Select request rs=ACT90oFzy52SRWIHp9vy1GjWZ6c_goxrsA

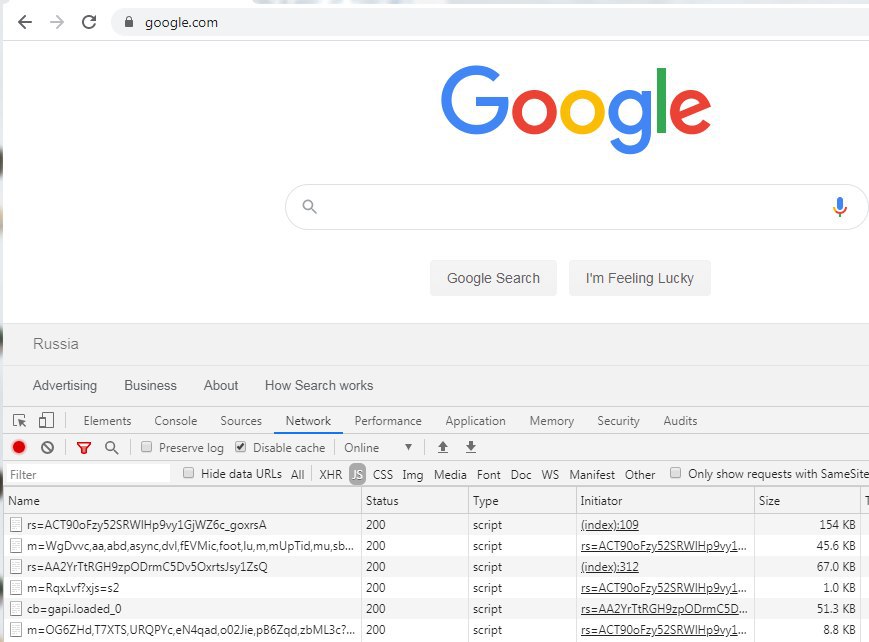coord(147,524)
